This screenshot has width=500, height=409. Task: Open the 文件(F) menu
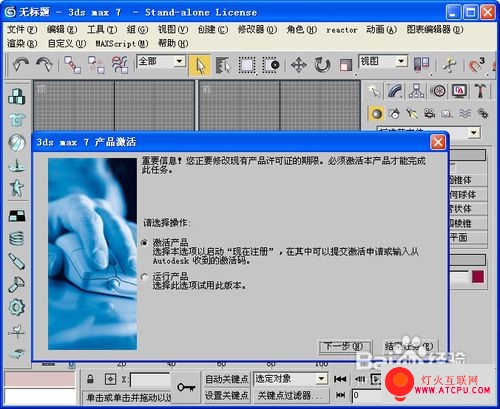click(x=22, y=29)
